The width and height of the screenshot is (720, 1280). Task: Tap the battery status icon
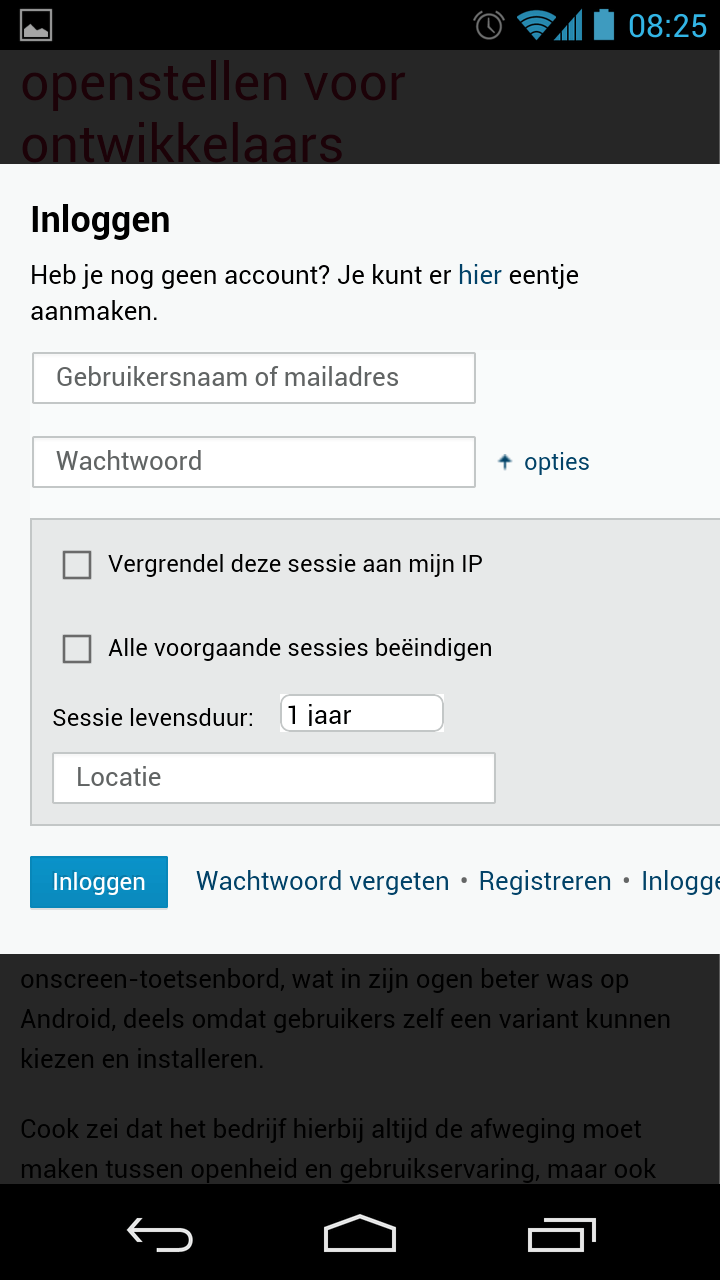(x=603, y=25)
